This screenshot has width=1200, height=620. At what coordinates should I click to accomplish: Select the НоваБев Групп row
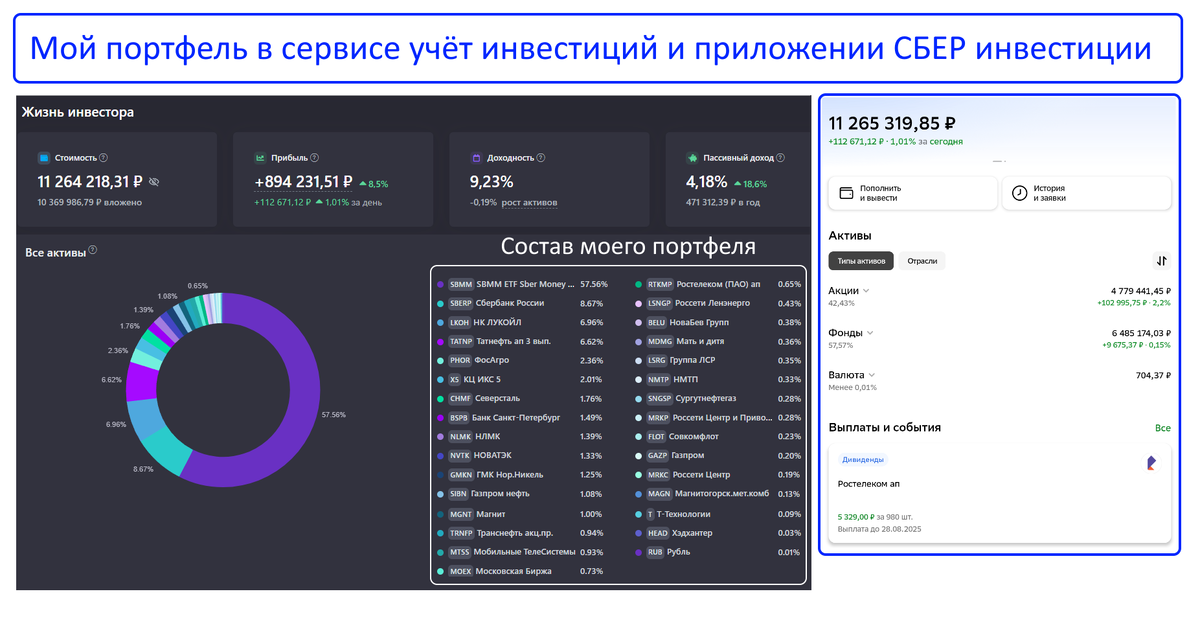click(717, 323)
